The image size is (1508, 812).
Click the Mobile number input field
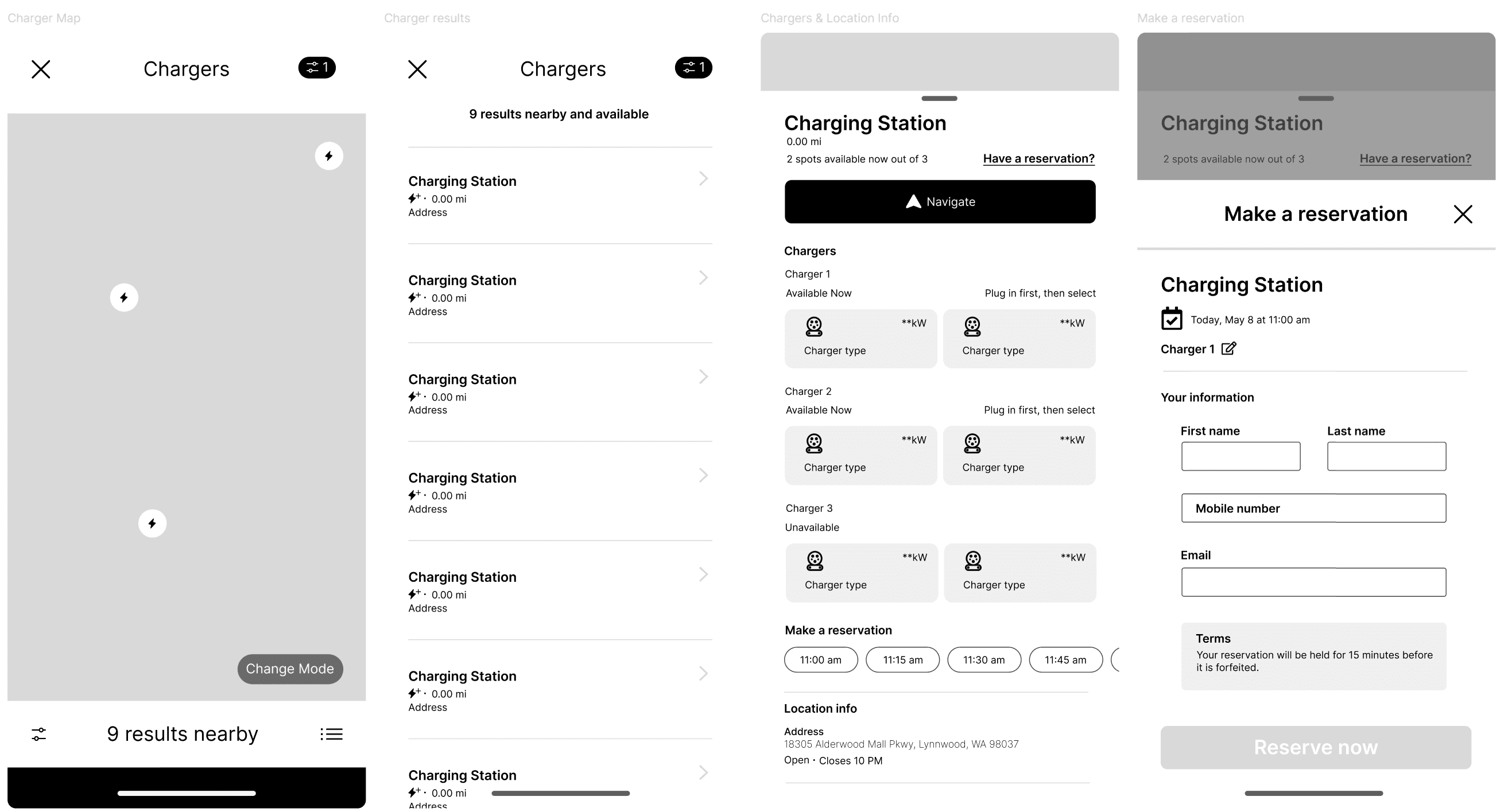[x=1313, y=508]
